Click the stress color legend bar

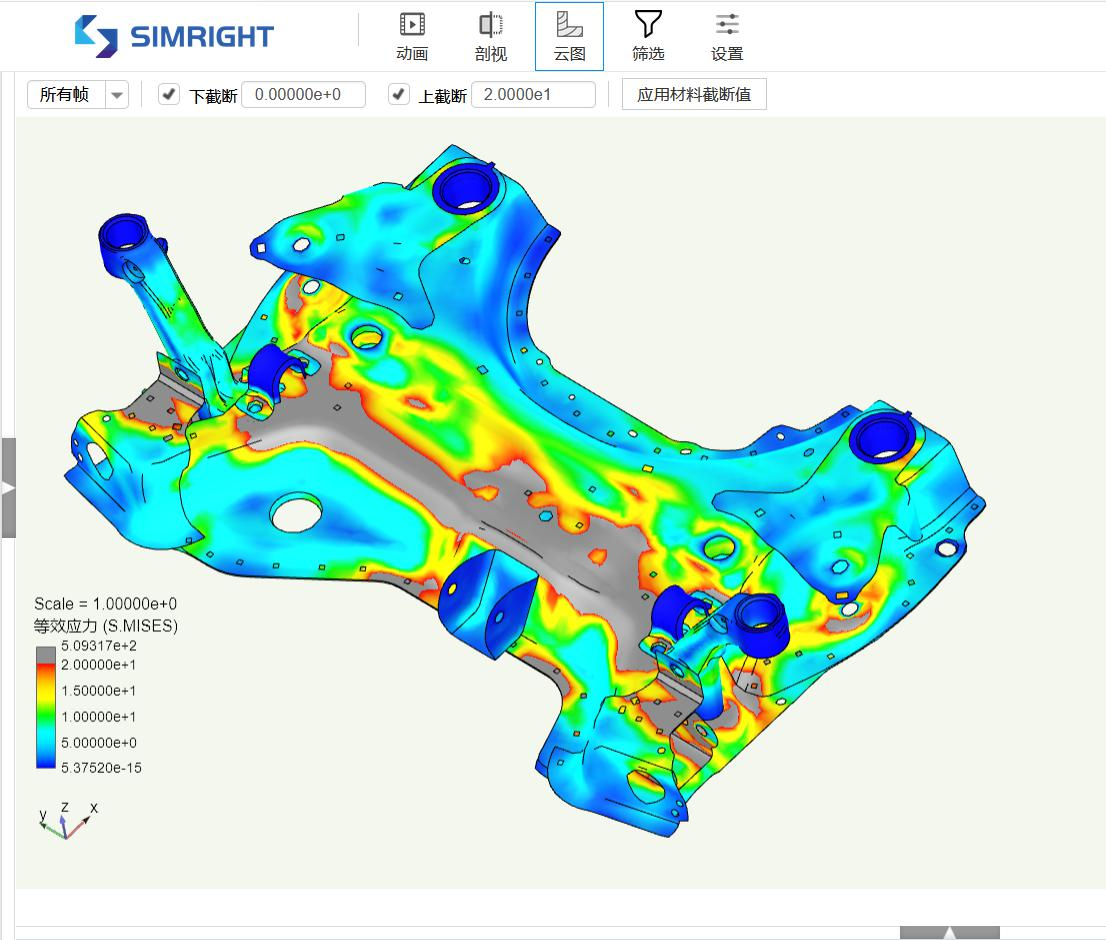pos(46,707)
